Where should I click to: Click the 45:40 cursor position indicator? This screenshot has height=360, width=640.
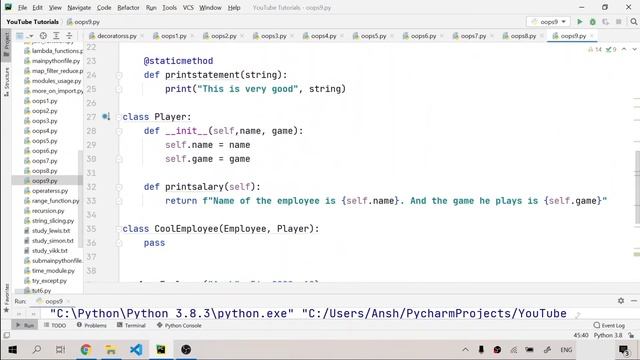click(580, 335)
